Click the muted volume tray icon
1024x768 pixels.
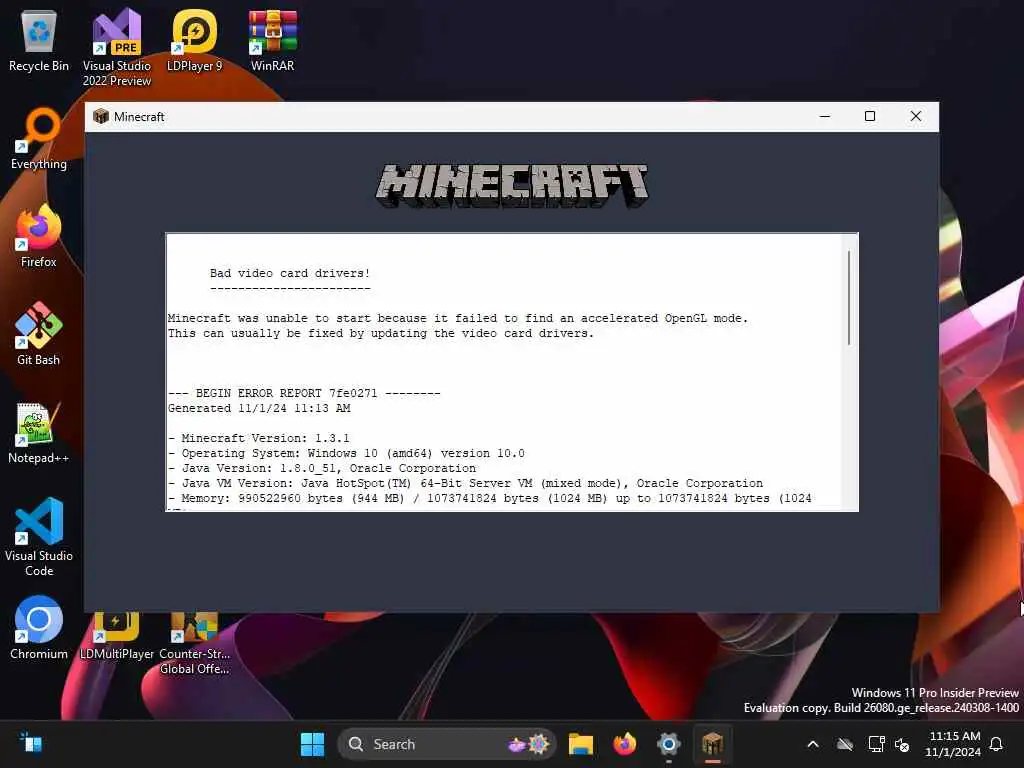tap(903, 744)
